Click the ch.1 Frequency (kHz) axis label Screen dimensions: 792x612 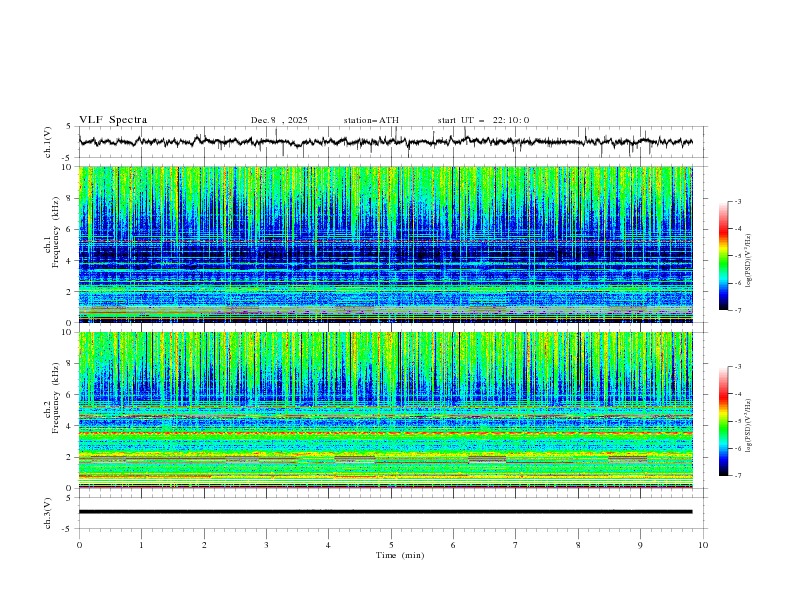[x=53, y=232]
